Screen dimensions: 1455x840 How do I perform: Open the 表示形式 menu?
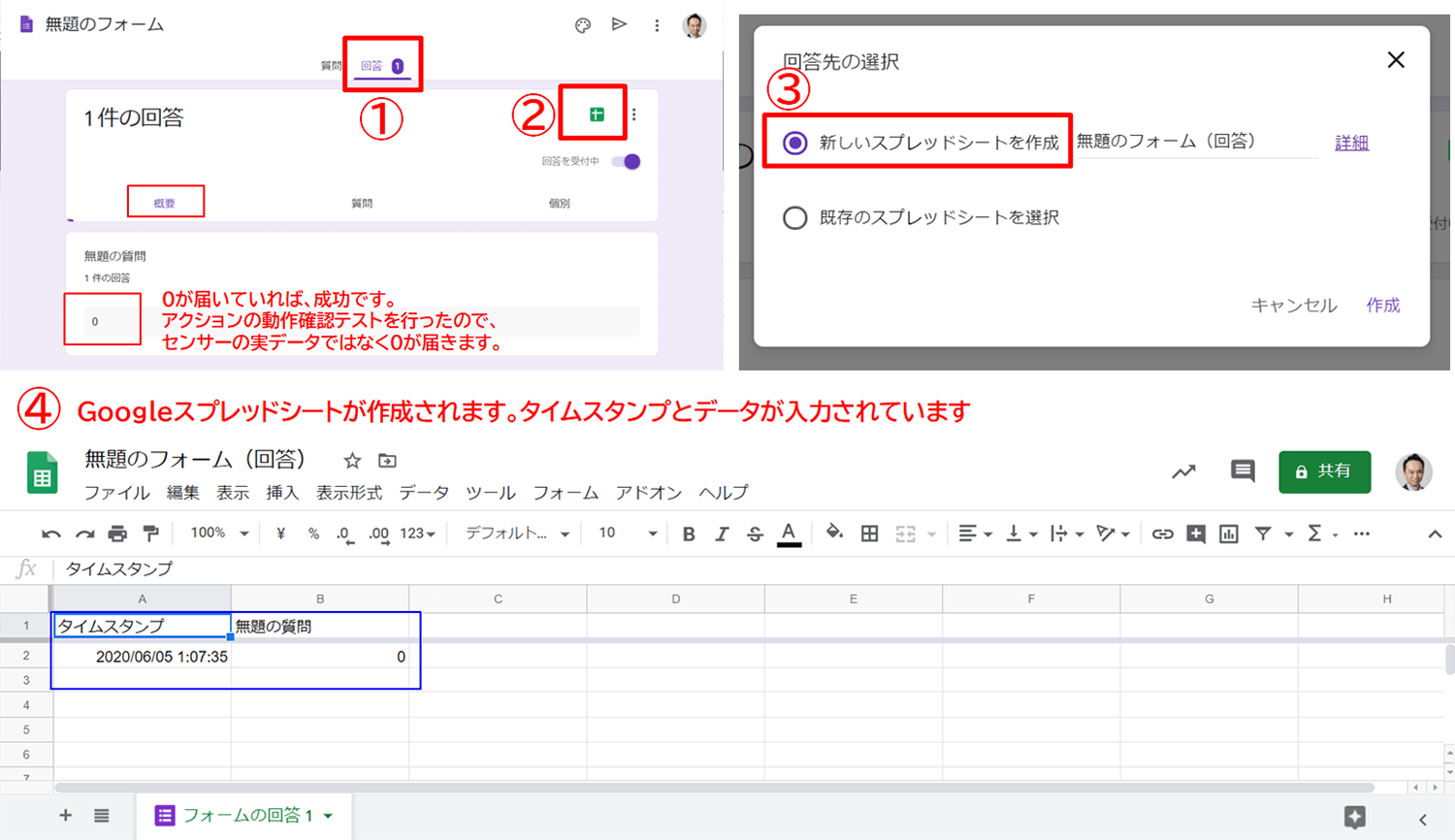349,493
